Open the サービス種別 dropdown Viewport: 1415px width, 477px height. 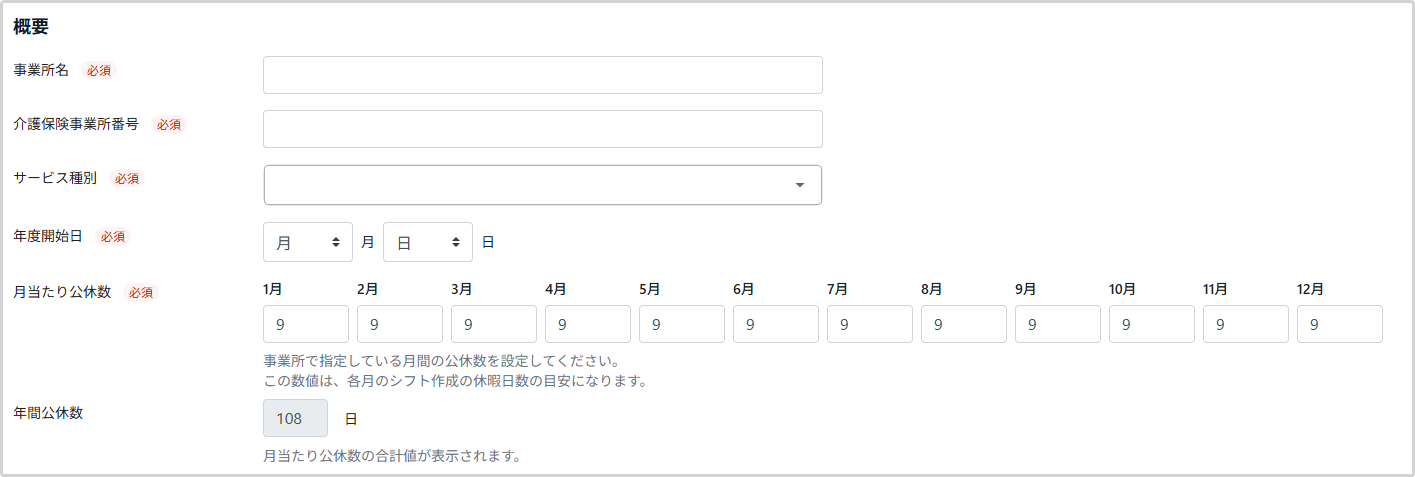coord(543,185)
